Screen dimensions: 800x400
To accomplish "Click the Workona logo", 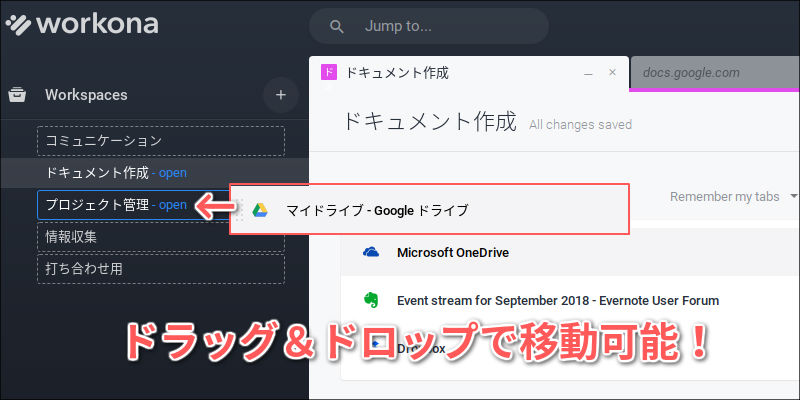I will click(82, 24).
